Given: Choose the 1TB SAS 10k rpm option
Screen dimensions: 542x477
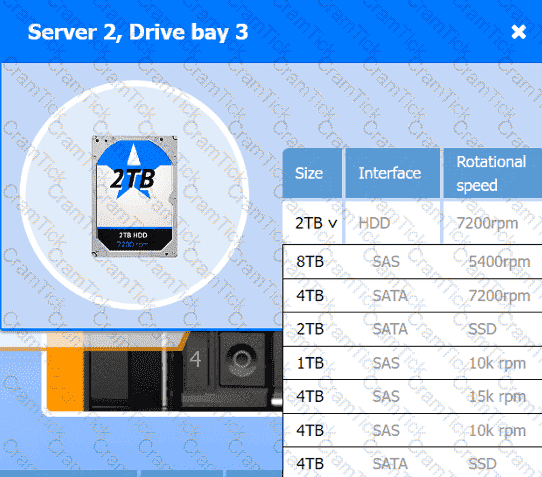Looking at the screenshot, I should pos(412,363).
